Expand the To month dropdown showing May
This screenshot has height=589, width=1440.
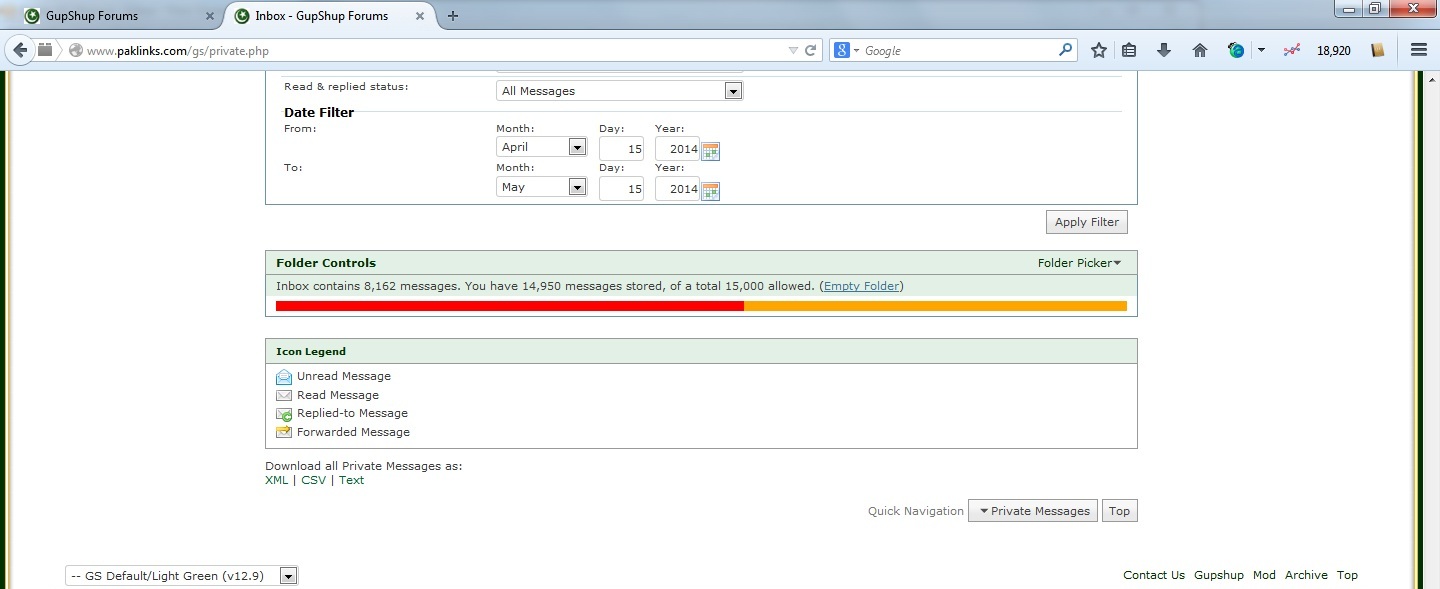(x=541, y=187)
